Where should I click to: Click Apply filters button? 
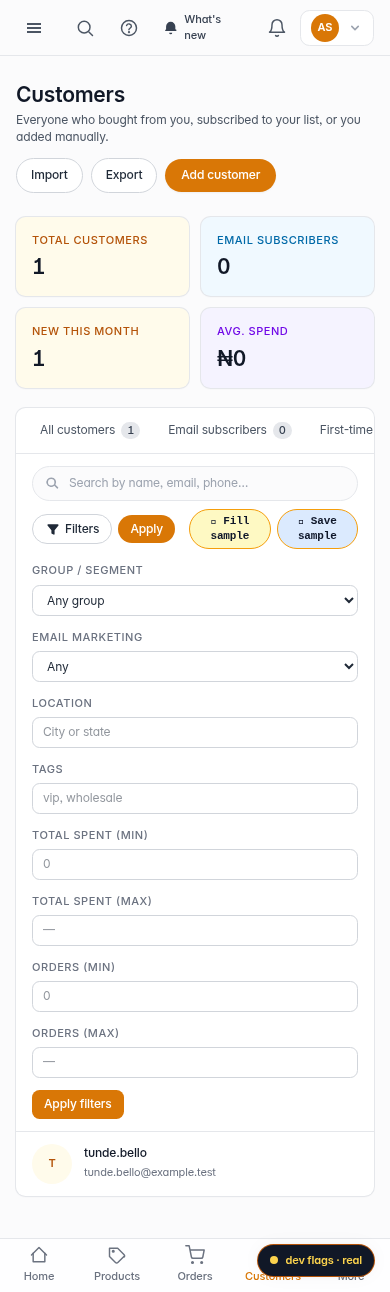coord(78,1104)
